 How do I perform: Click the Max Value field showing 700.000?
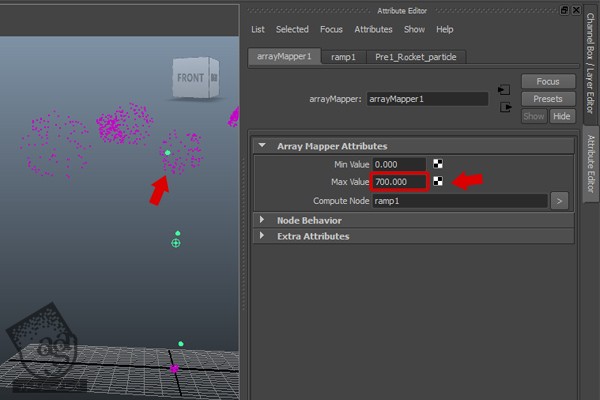pyautogui.click(x=399, y=182)
